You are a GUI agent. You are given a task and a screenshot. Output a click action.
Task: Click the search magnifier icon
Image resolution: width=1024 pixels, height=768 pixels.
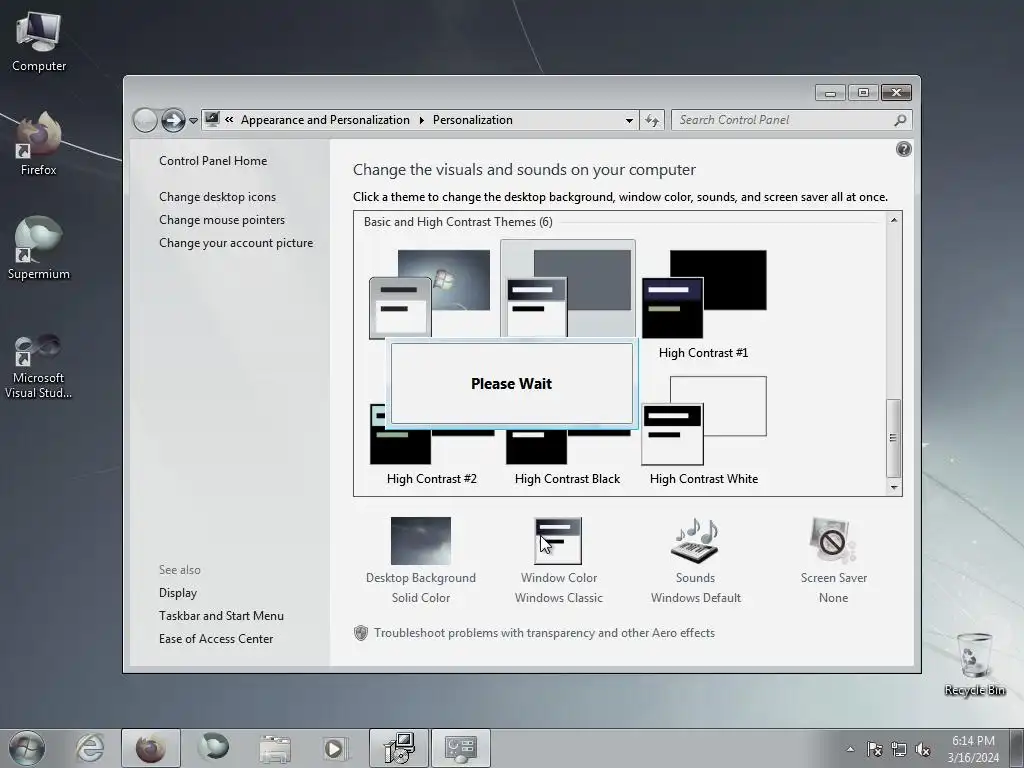900,120
